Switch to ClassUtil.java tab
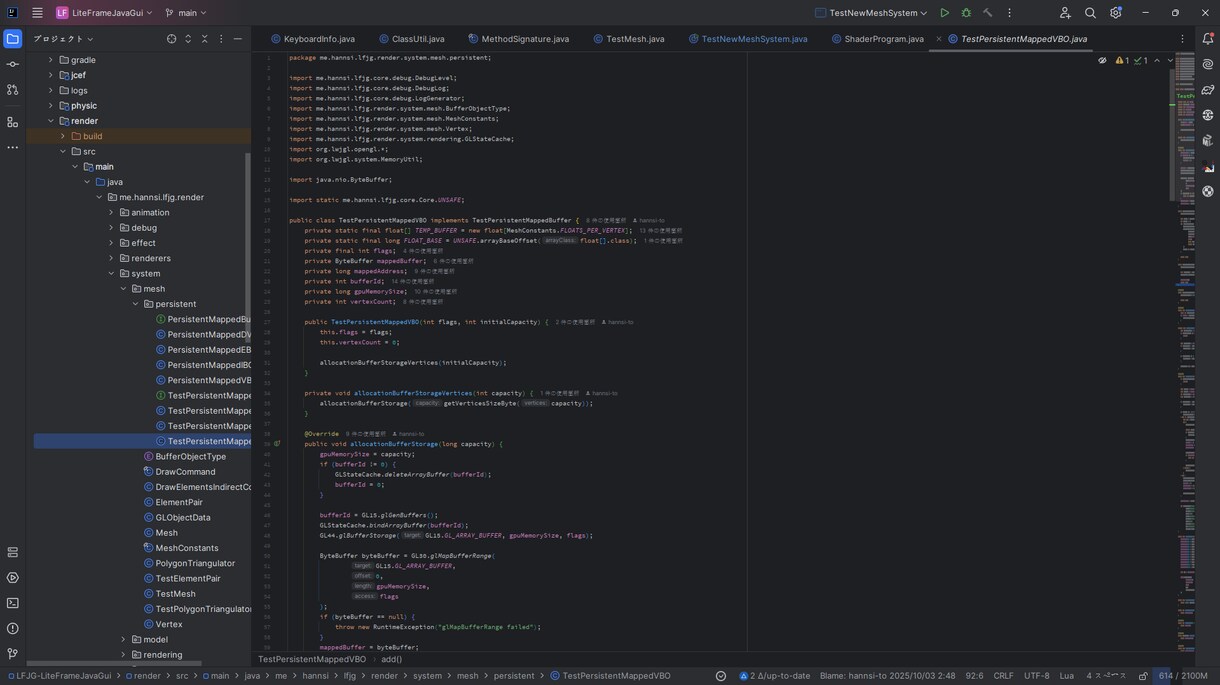Image resolution: width=1220 pixels, height=685 pixels. point(411,39)
